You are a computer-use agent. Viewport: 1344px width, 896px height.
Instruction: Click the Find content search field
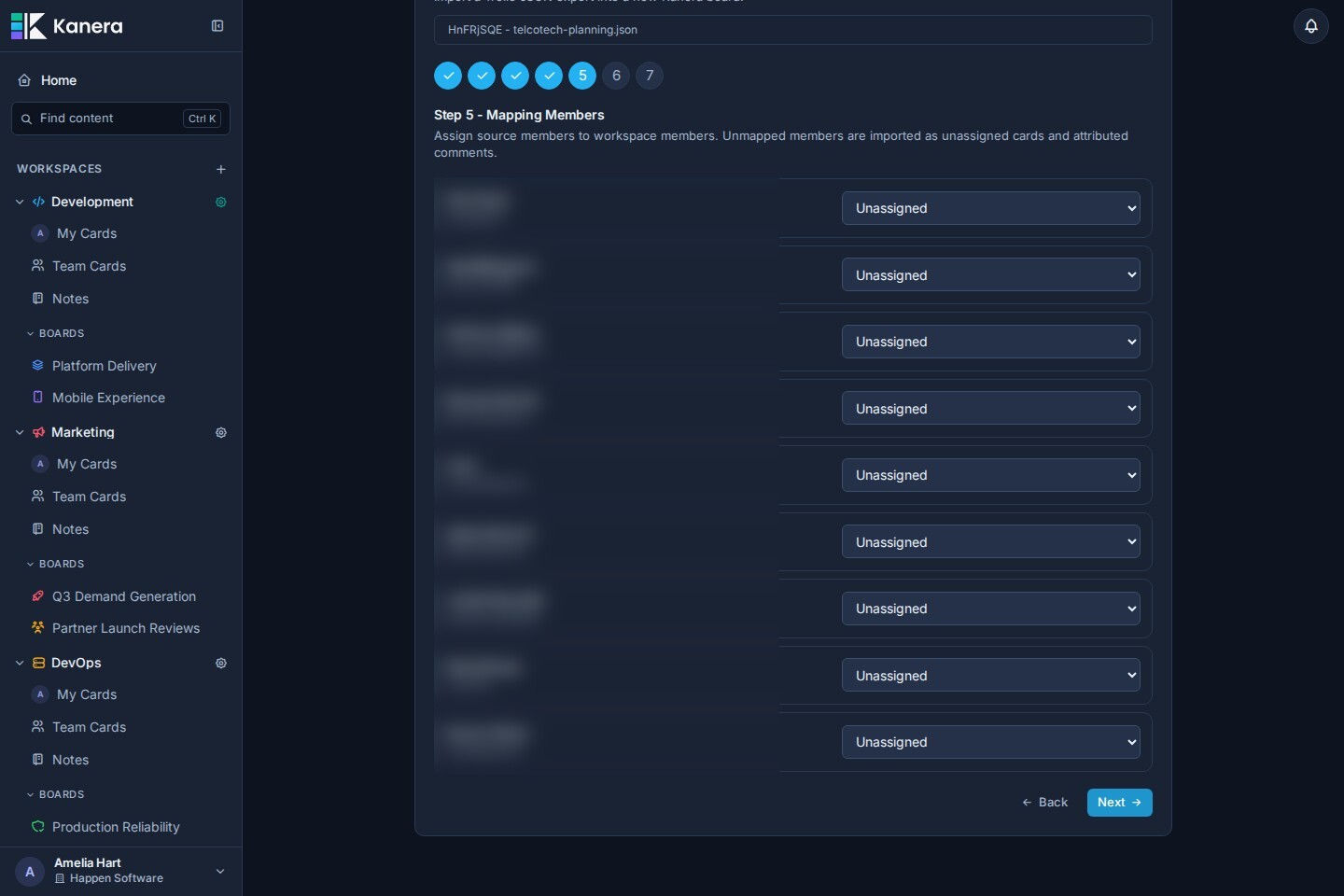coord(120,119)
